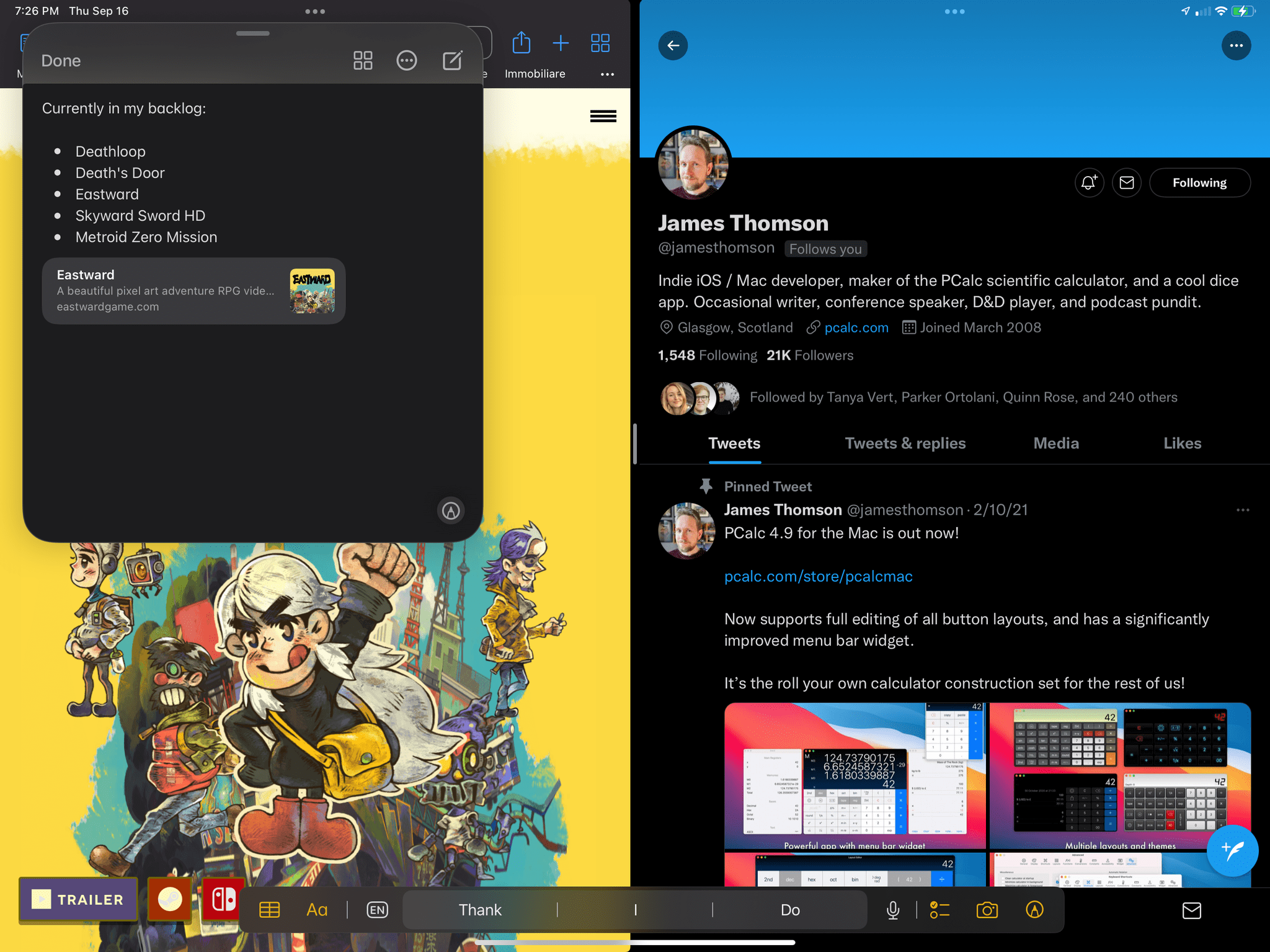The width and height of the screenshot is (1270, 952).
Task: Go back in Twitter app
Action: click(x=673, y=45)
